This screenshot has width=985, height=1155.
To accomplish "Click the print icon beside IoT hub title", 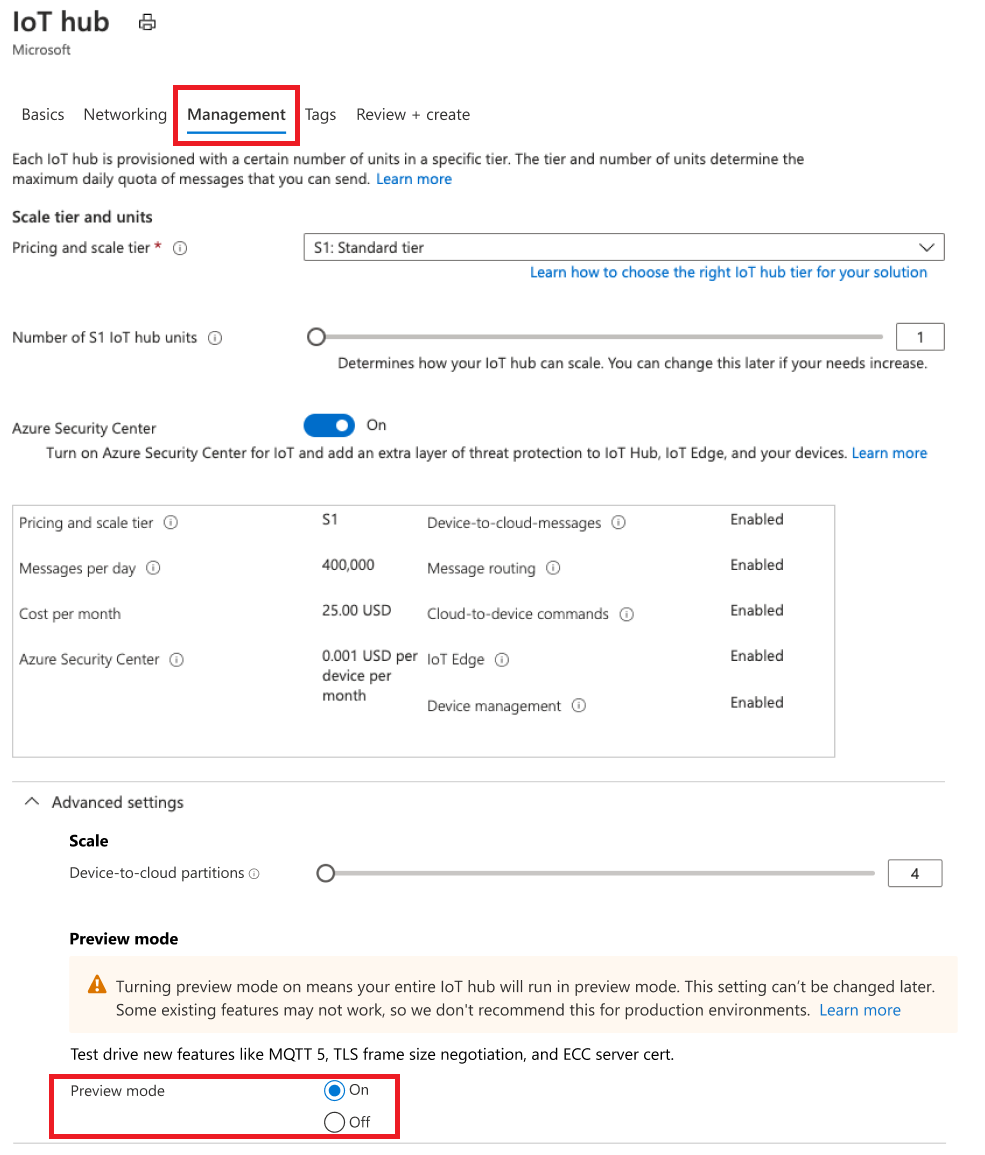I will pyautogui.click(x=147, y=22).
